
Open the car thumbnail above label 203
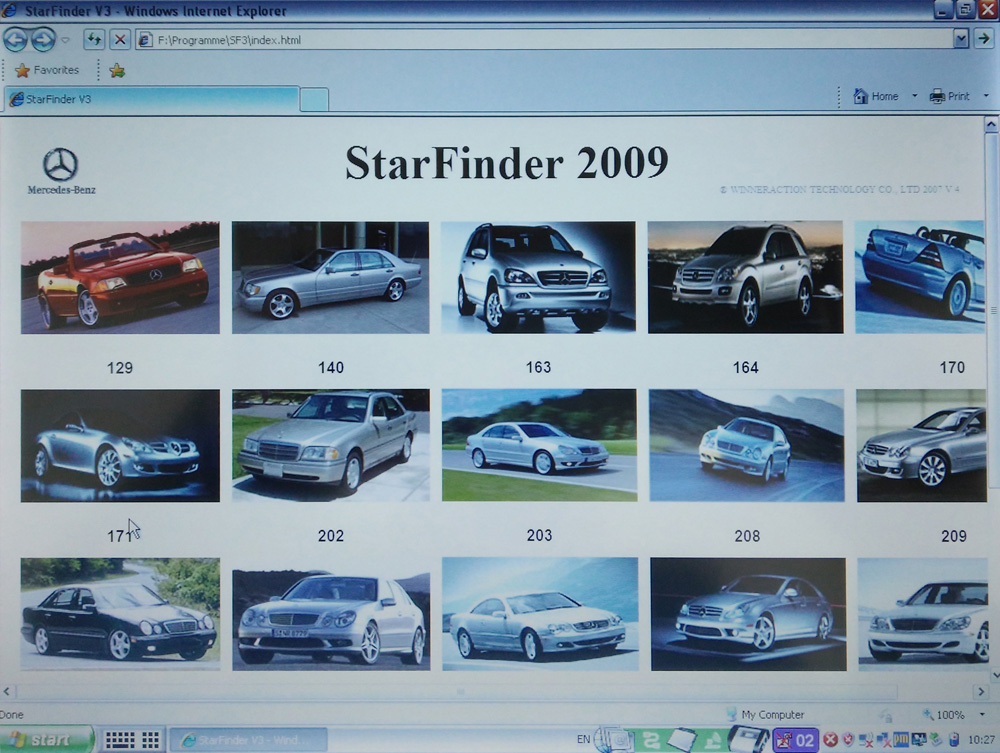(540, 445)
